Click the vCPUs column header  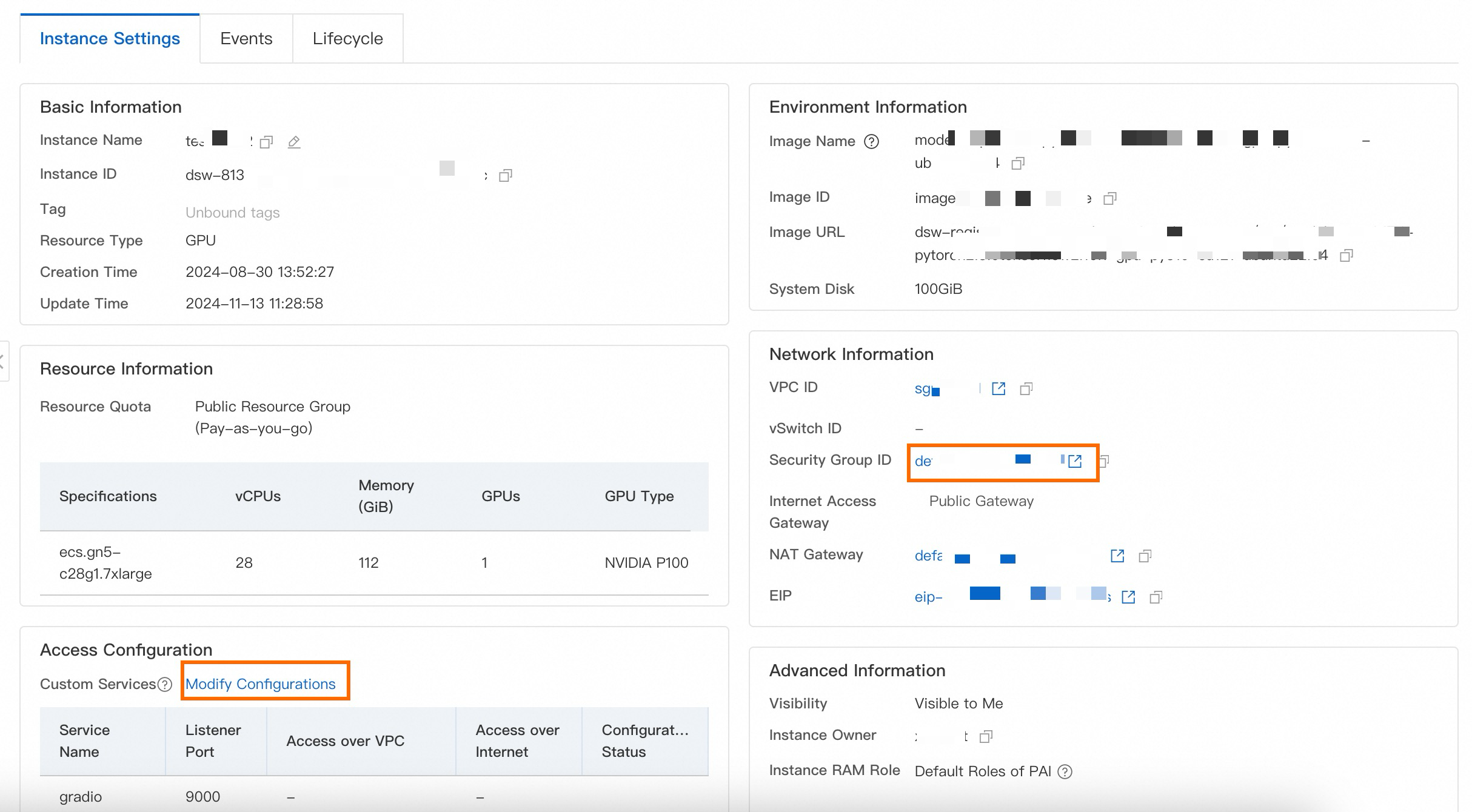tap(258, 496)
